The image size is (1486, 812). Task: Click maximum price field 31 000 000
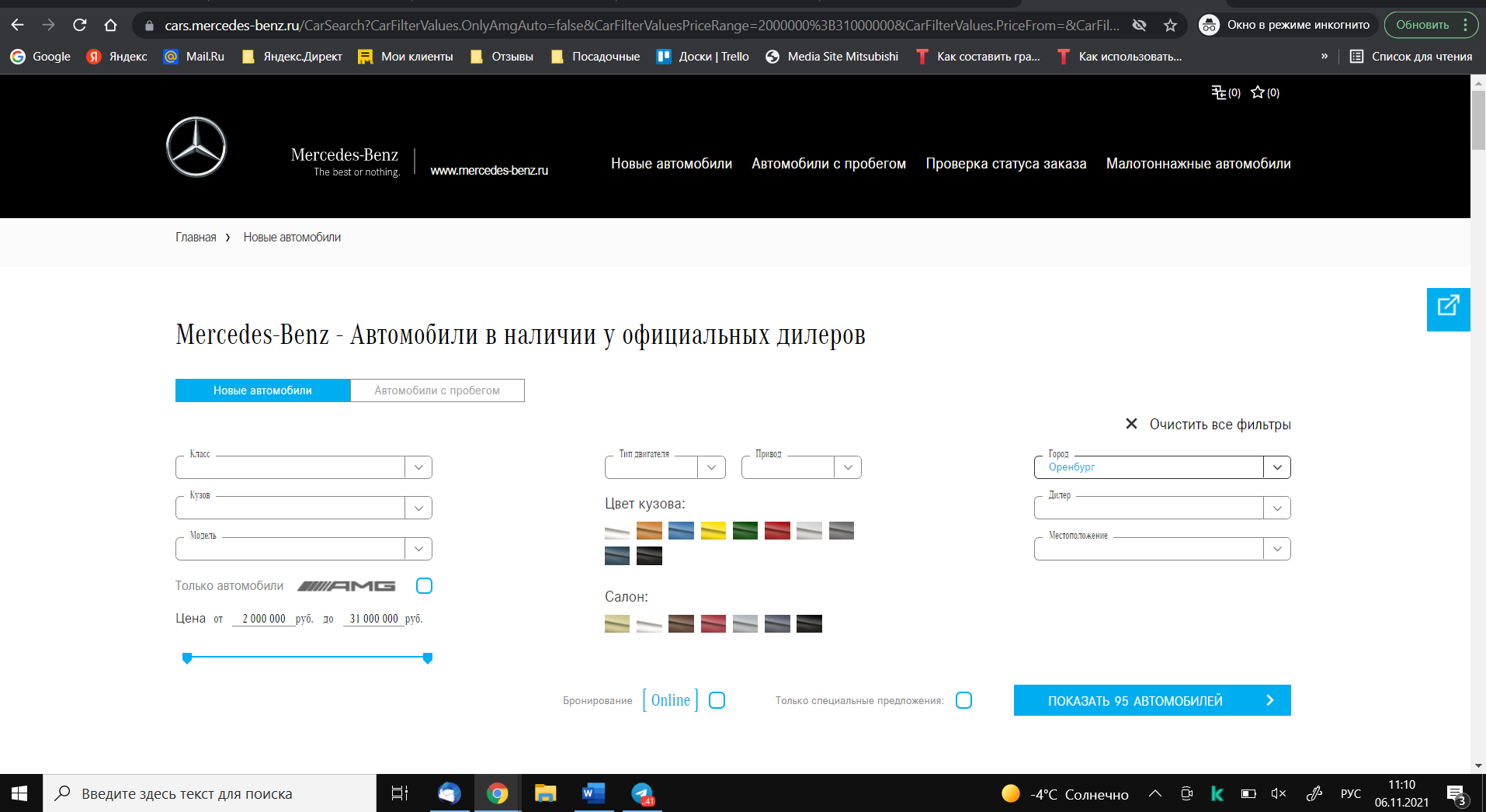[373, 619]
